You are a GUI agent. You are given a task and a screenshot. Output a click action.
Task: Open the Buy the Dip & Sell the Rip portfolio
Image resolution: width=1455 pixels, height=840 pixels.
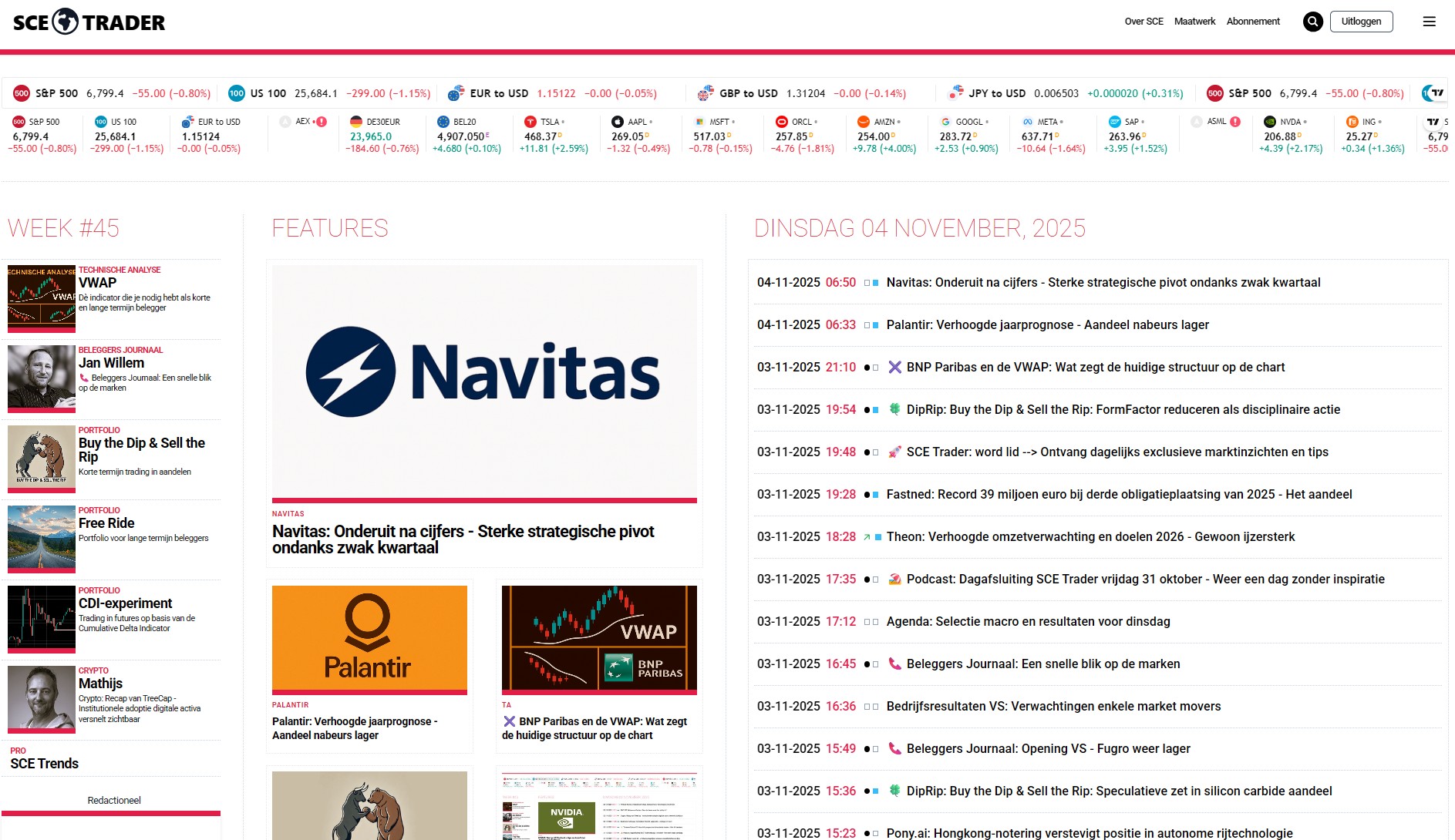point(142,450)
